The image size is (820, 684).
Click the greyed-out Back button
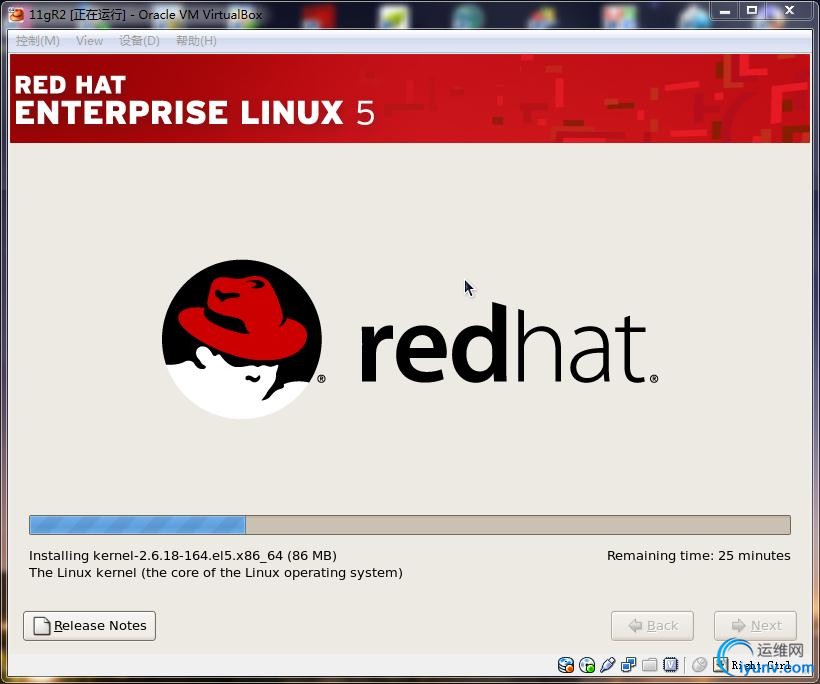tap(652, 626)
